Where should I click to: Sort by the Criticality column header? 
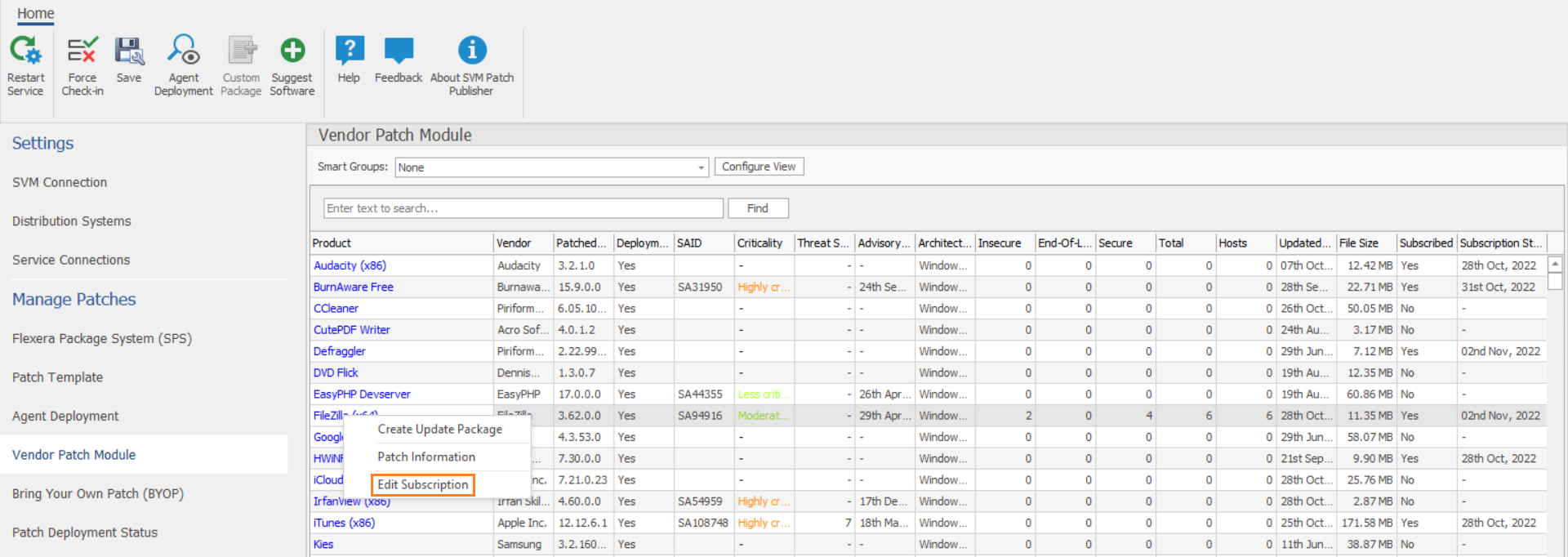pos(764,243)
